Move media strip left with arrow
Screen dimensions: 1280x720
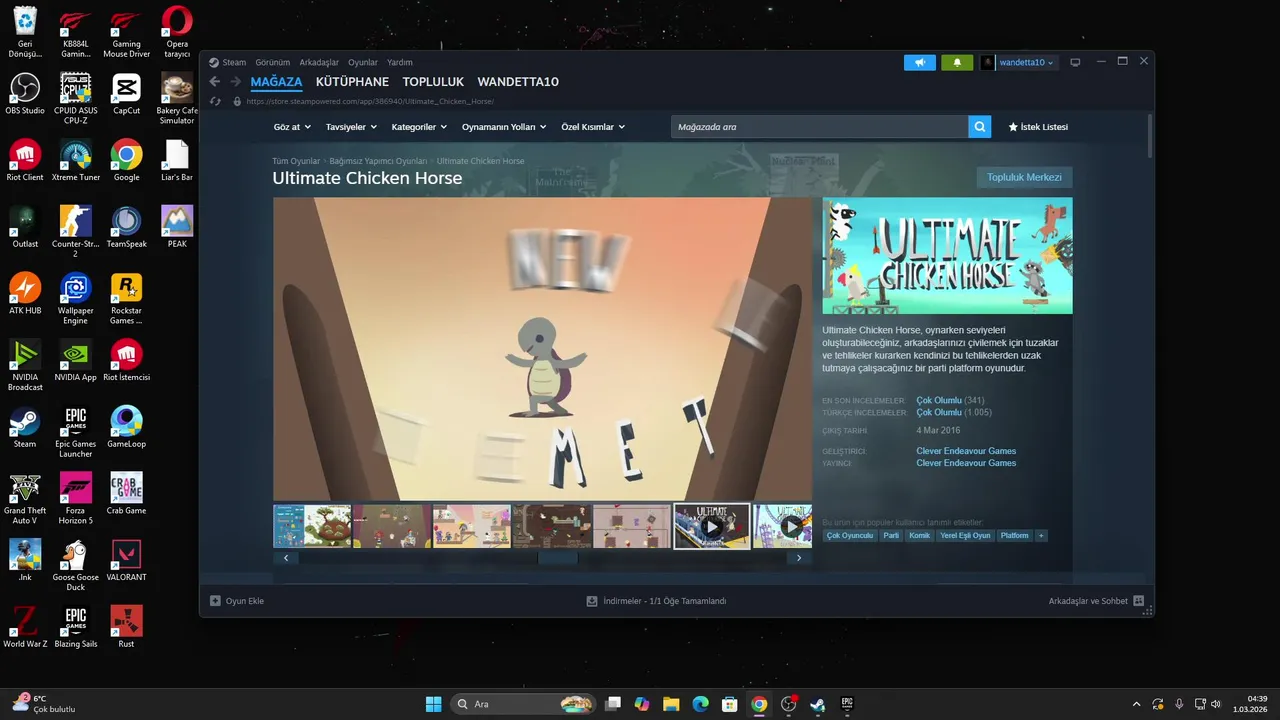[x=286, y=558]
